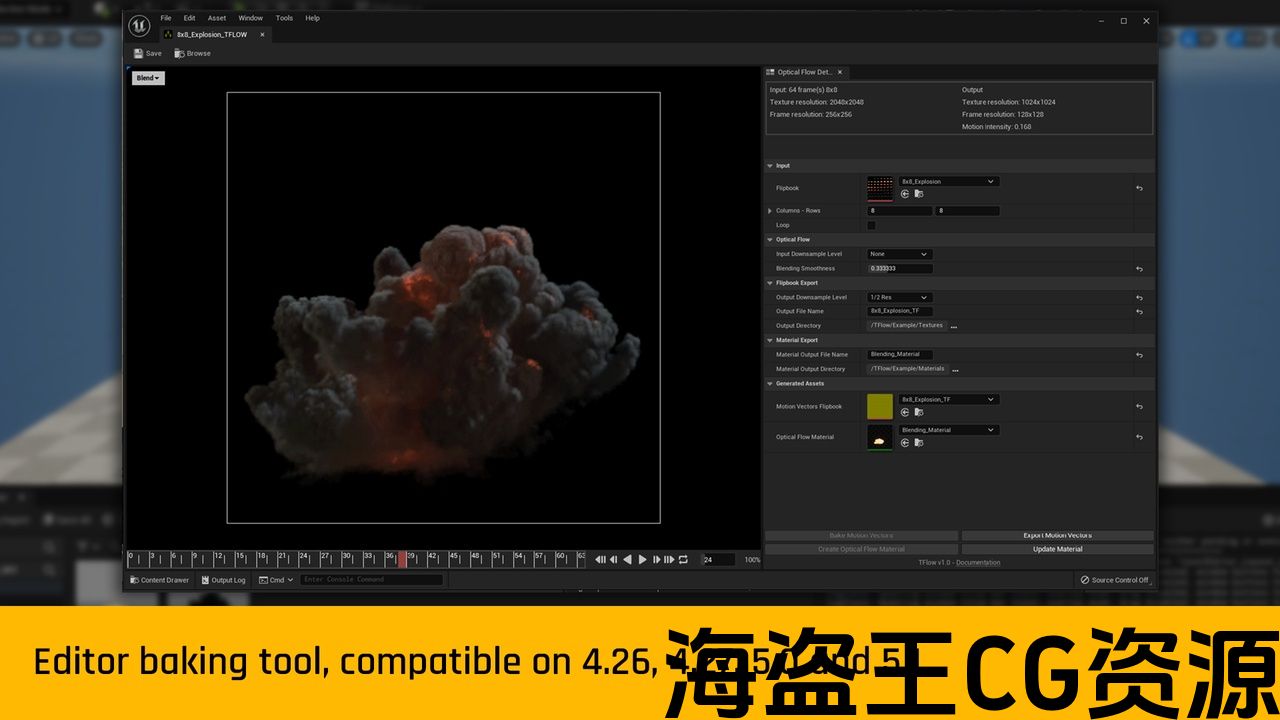
Task: Open the Content Drawer
Action: [159, 580]
